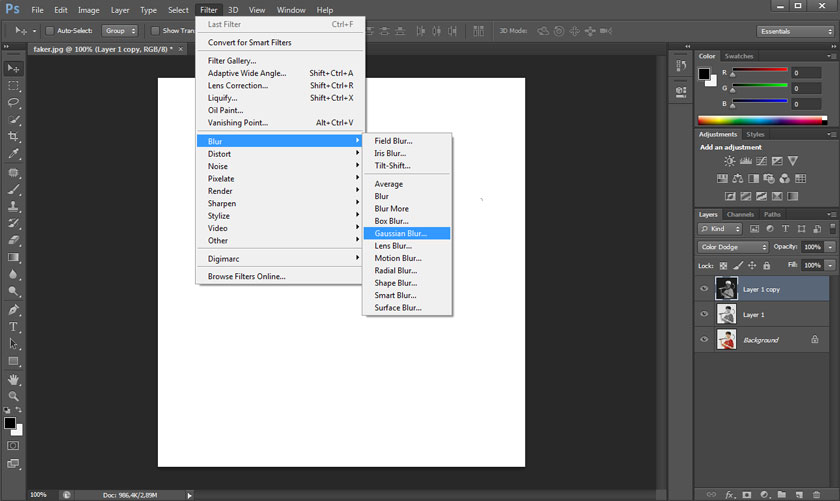Screen dimensions: 840x501
Task: Toggle lock transparent pixels
Action: point(723,265)
